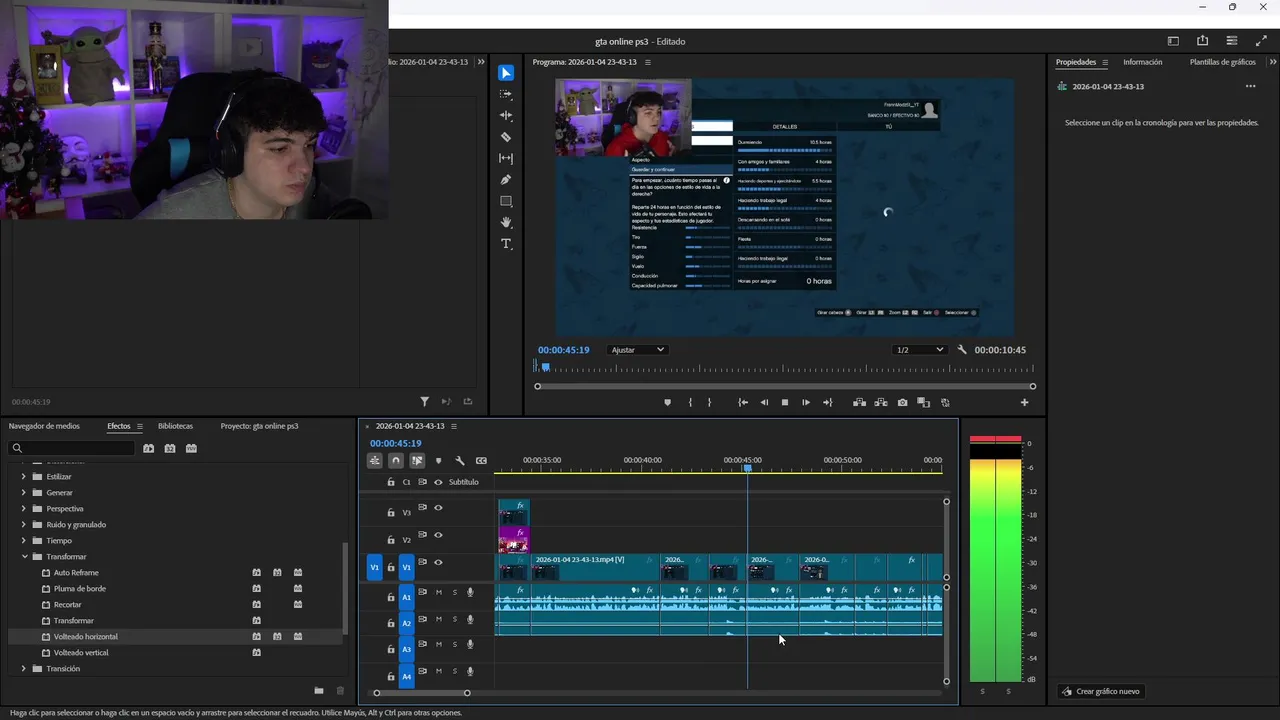Open Navegador de medios tab
Image resolution: width=1280 pixels, height=720 pixels.
[x=44, y=426]
